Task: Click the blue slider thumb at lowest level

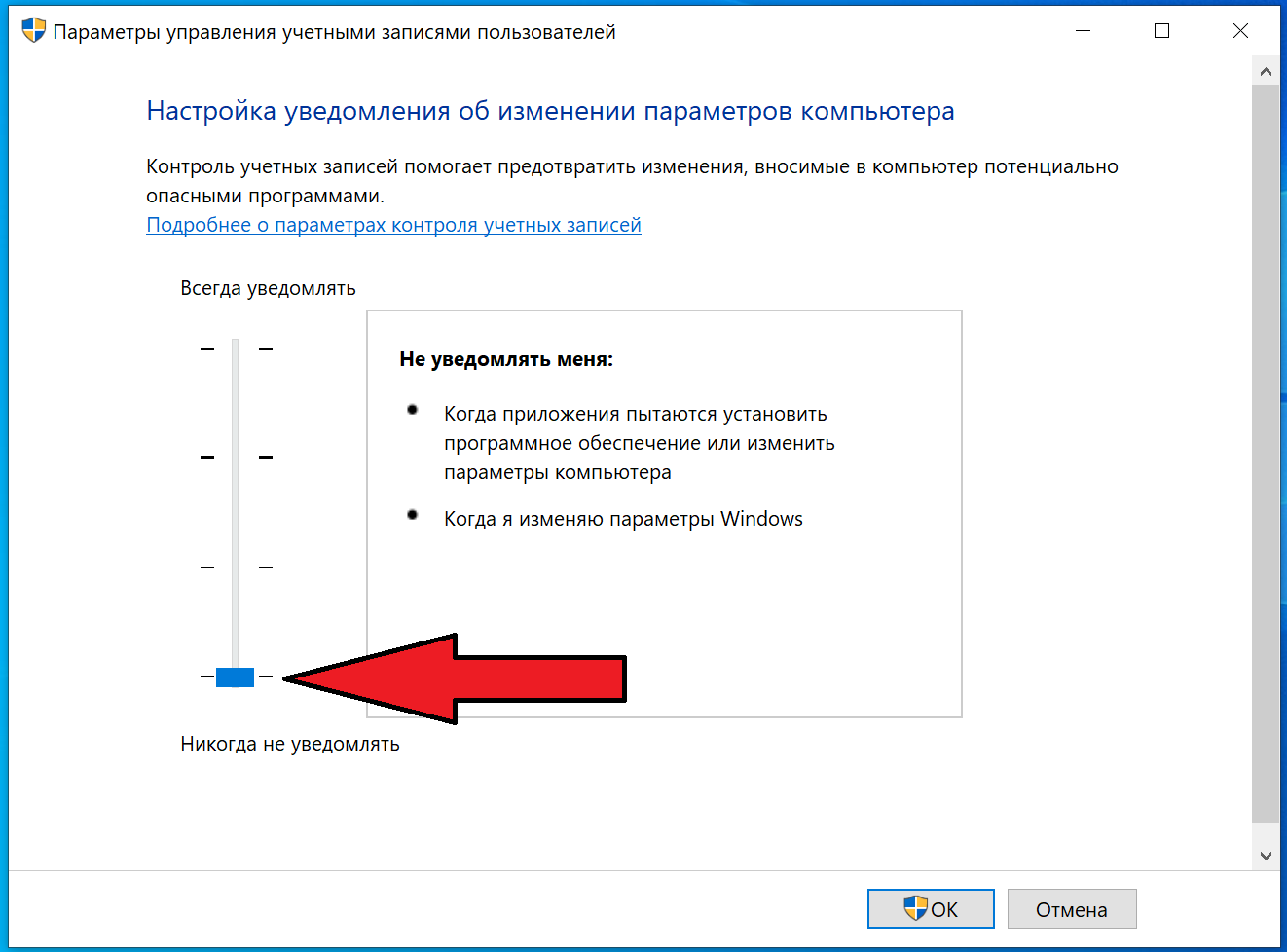Action: (235, 677)
